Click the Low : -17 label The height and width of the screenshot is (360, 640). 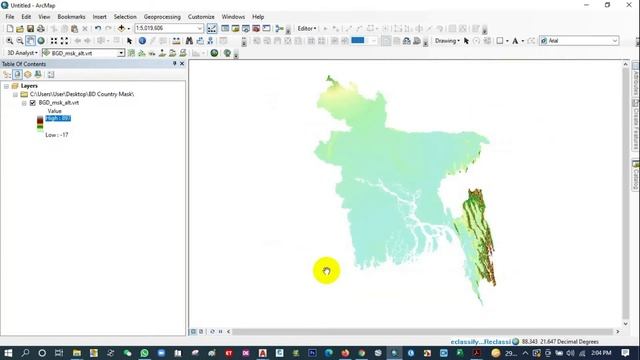click(57, 135)
